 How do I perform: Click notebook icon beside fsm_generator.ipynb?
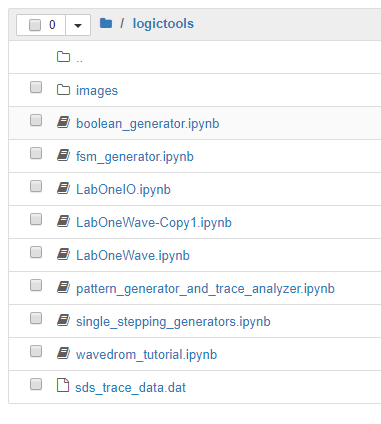(63, 155)
